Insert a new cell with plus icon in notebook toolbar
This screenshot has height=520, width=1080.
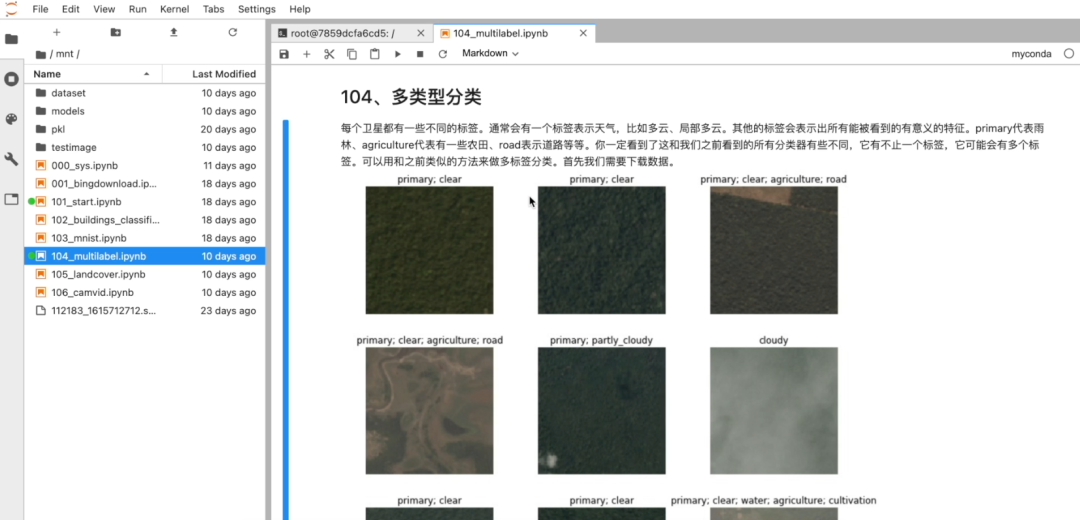(307, 54)
